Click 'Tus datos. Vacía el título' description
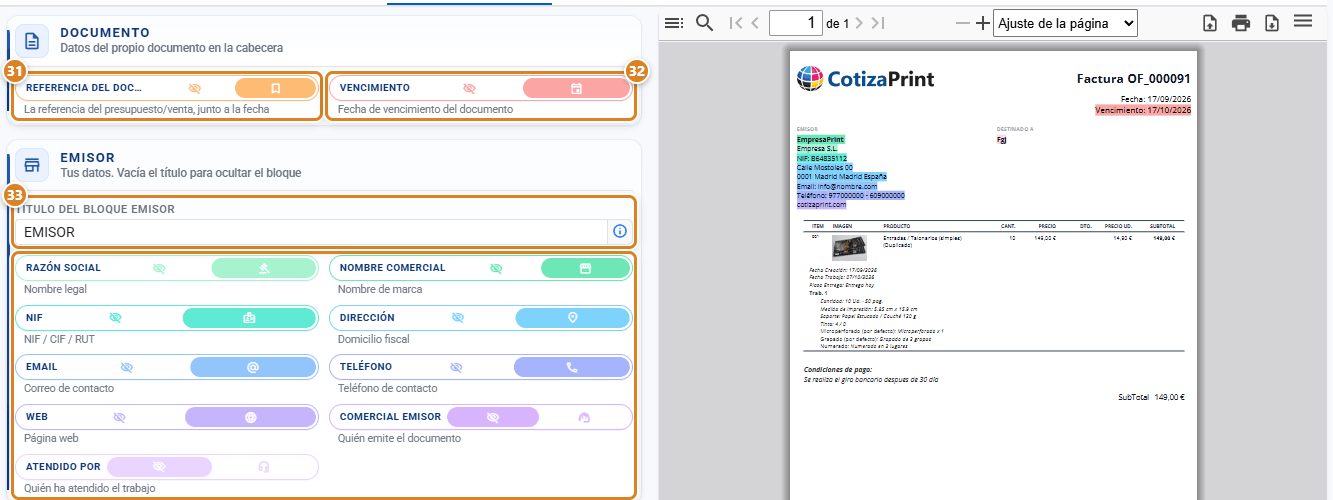 180,172
